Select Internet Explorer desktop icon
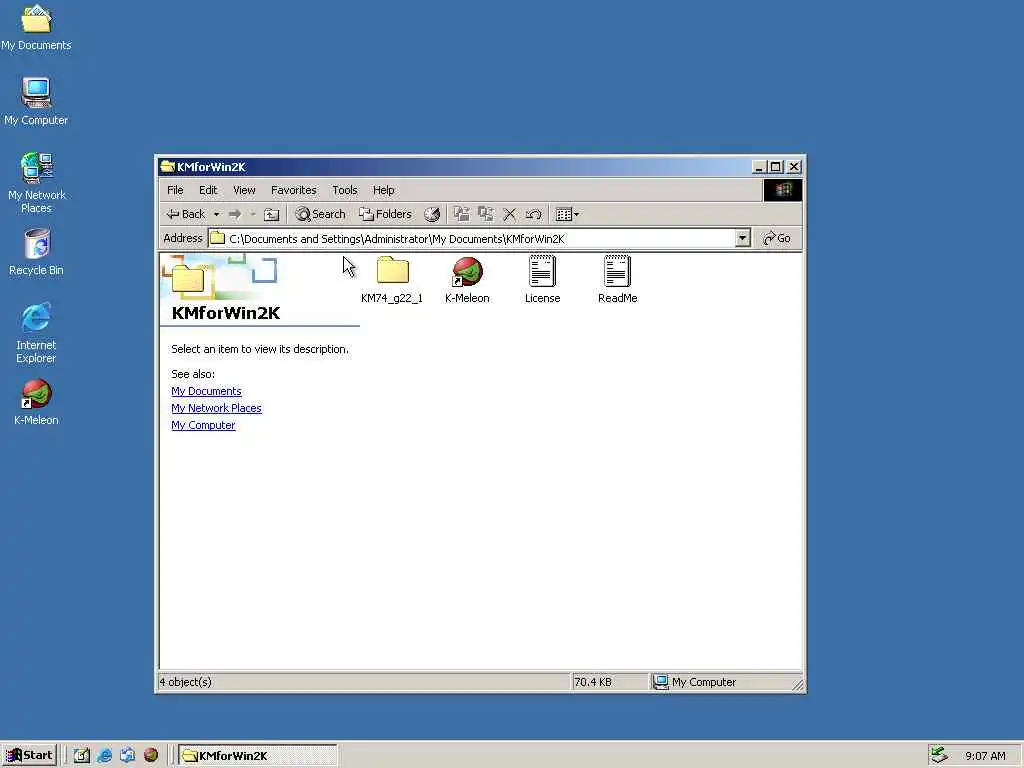1024x768 pixels. tap(36, 333)
